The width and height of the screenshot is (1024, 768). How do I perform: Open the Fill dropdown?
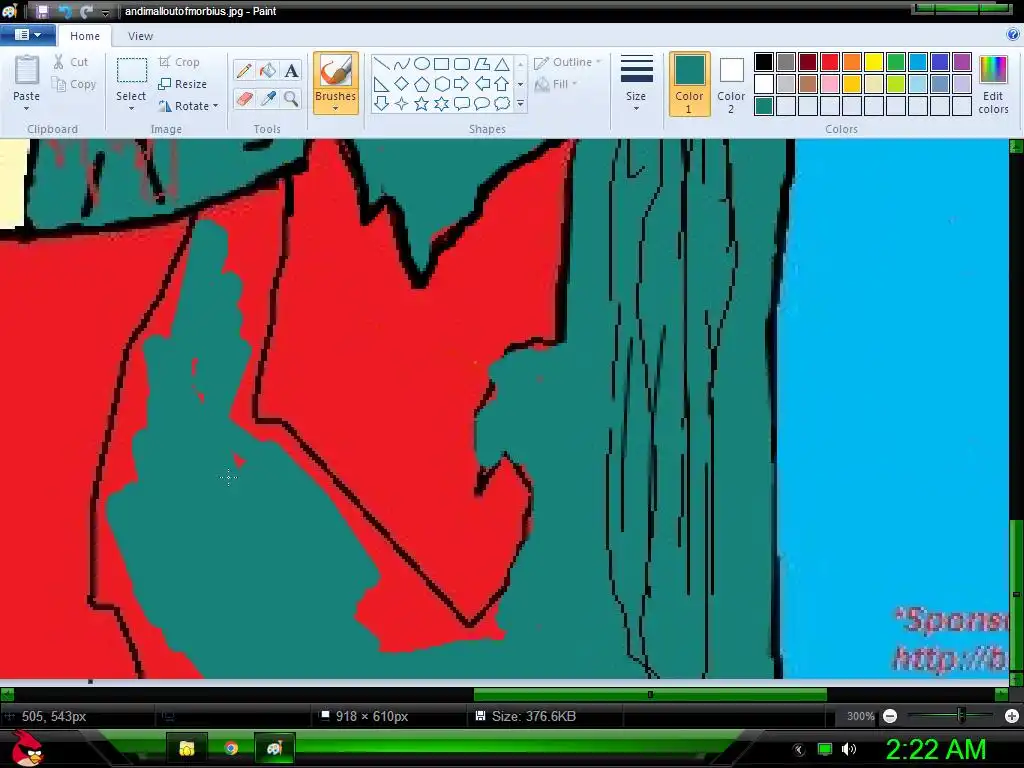click(x=556, y=84)
